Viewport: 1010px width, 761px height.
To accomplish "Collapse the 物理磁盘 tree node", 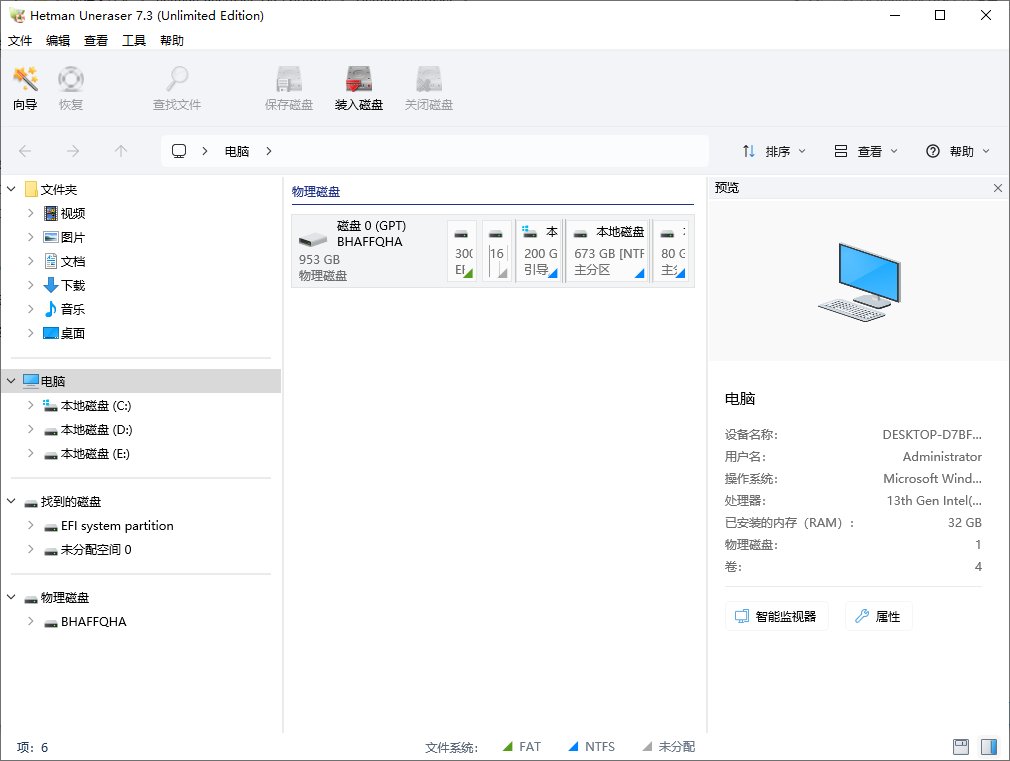I will 11,597.
